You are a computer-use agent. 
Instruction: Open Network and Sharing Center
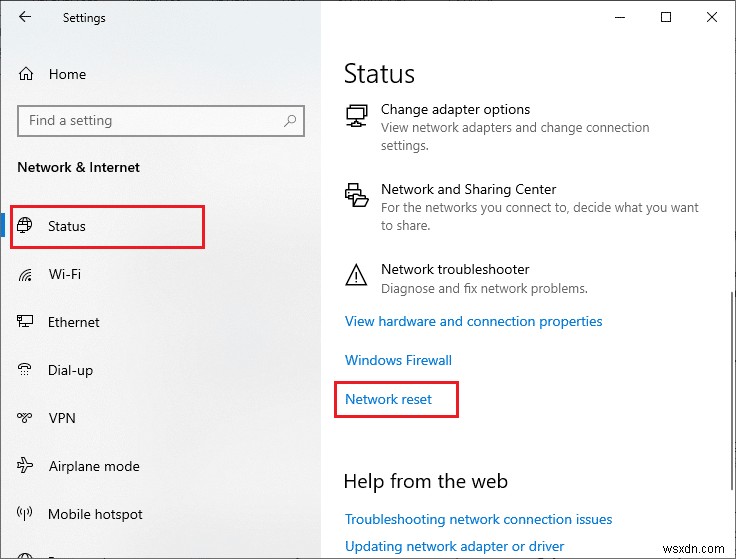[x=468, y=189]
